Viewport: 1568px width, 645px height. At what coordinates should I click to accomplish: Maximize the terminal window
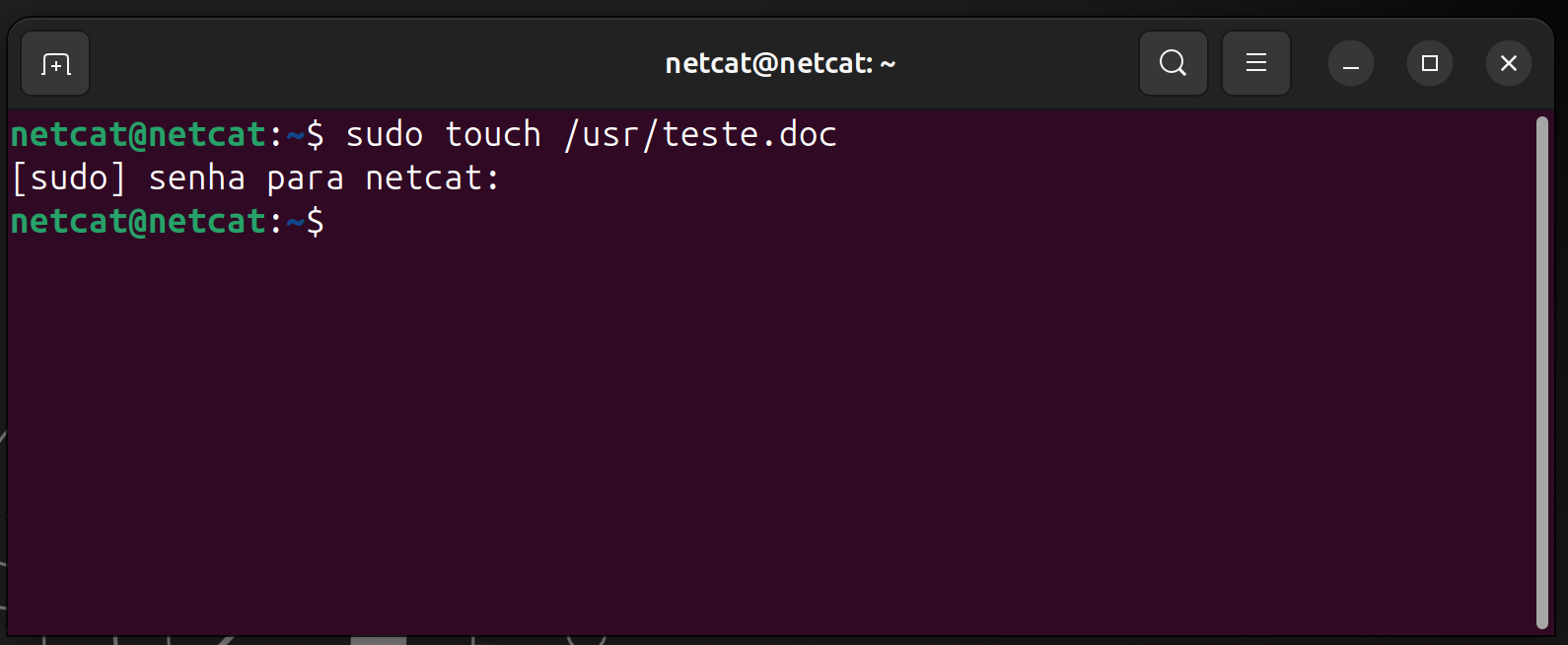tap(1430, 64)
